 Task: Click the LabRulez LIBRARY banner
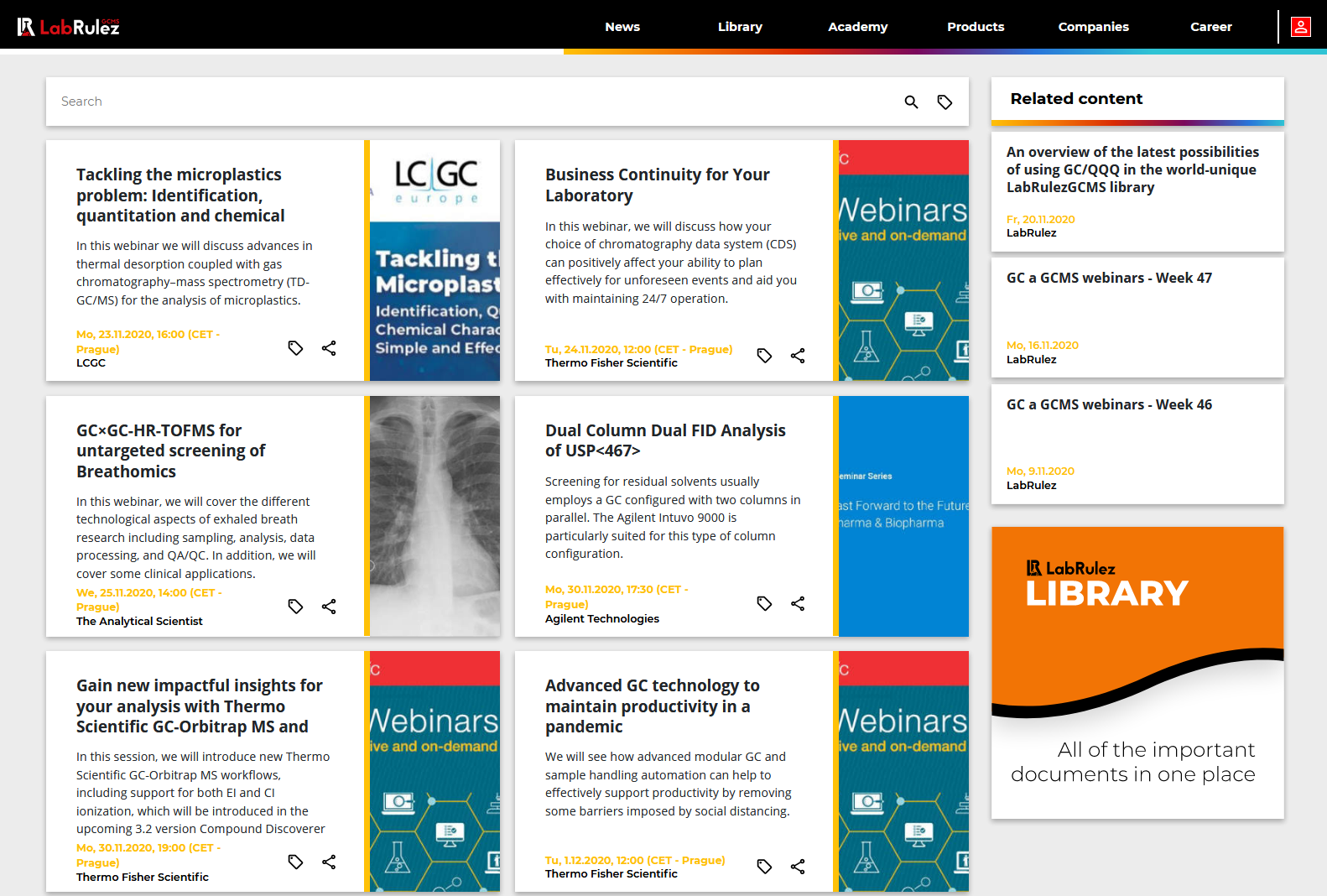click(x=1137, y=673)
